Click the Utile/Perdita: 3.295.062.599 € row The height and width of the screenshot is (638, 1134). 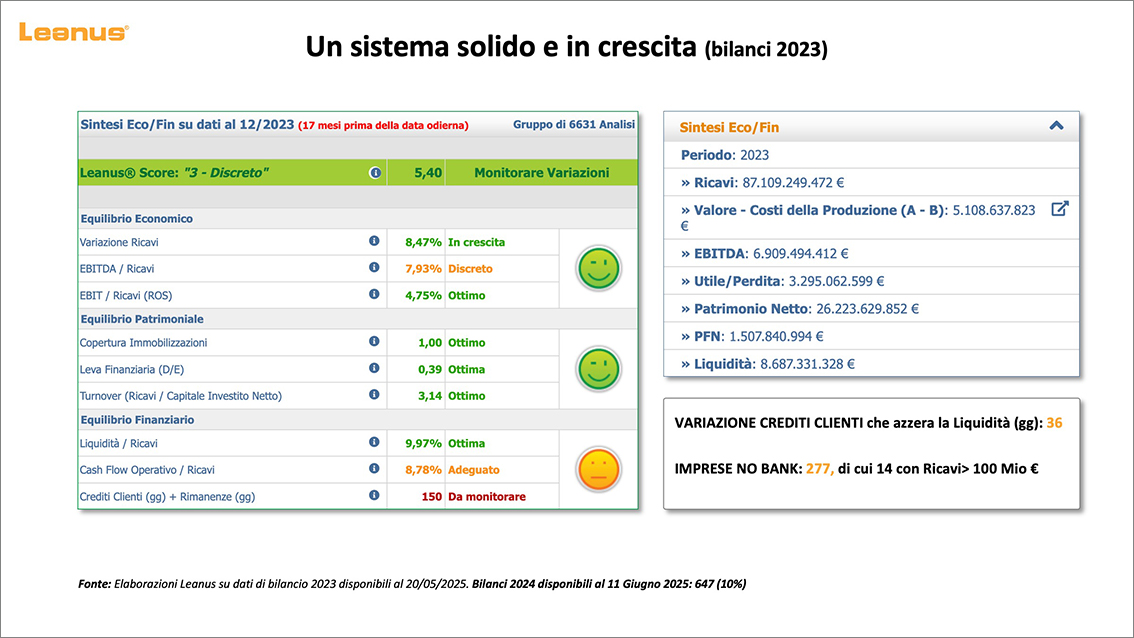tap(871, 281)
